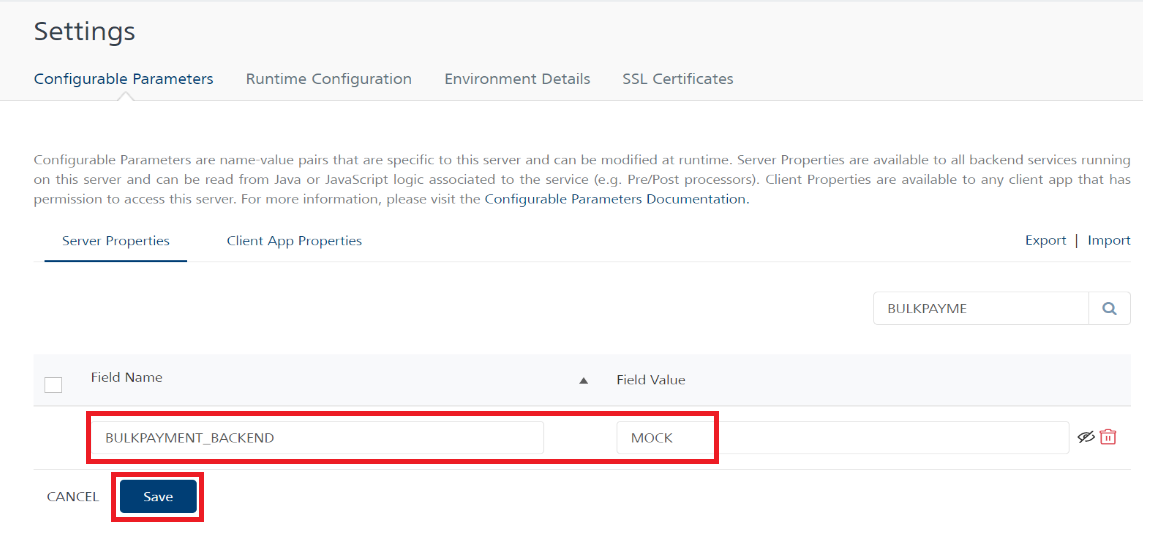1151x537 pixels.
Task: Click CANCEL to discard changes
Action: coord(73,497)
